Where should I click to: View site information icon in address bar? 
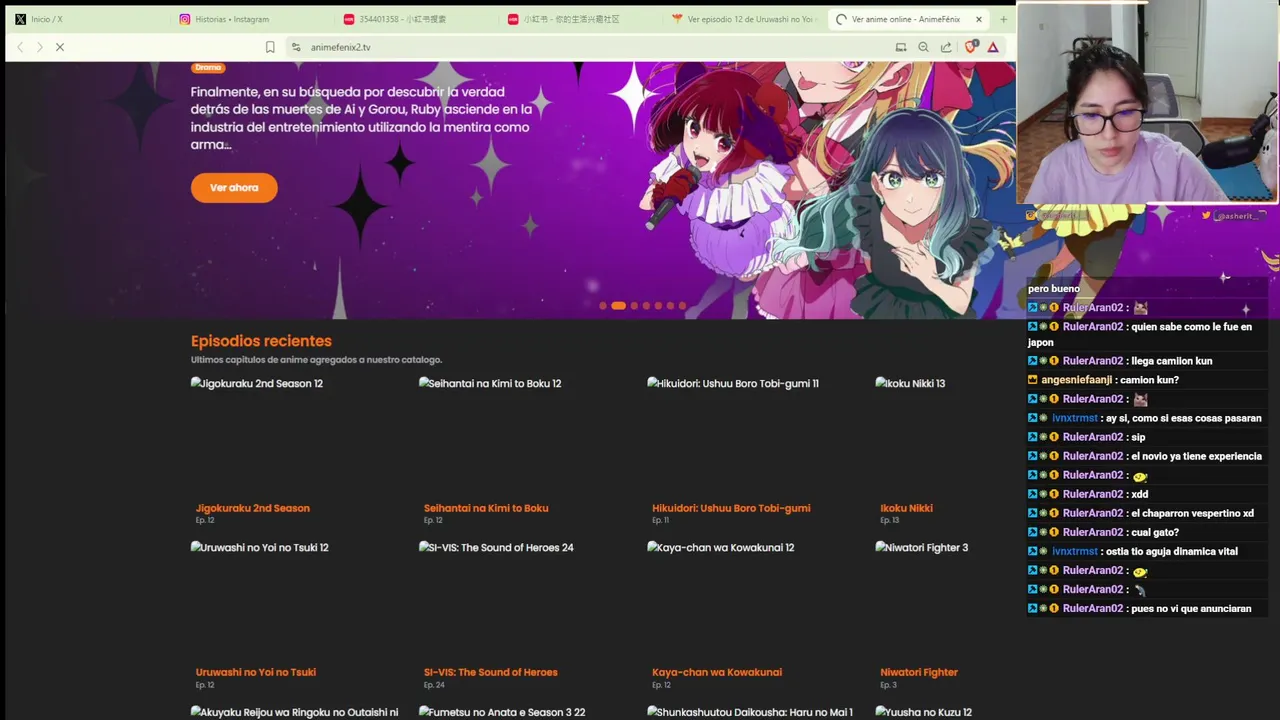pyautogui.click(x=296, y=47)
